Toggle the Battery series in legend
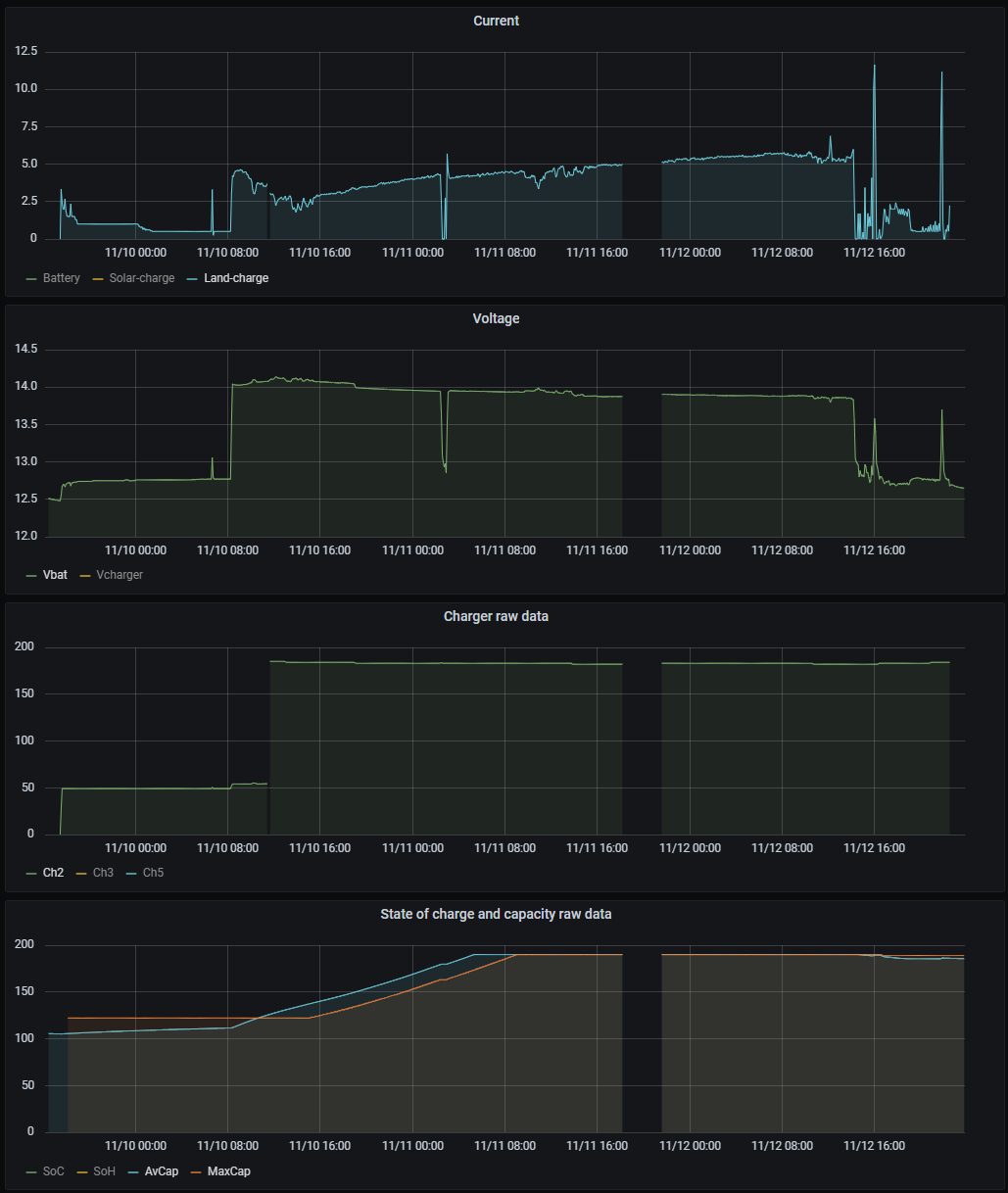The height and width of the screenshot is (1193, 1008). (x=62, y=278)
